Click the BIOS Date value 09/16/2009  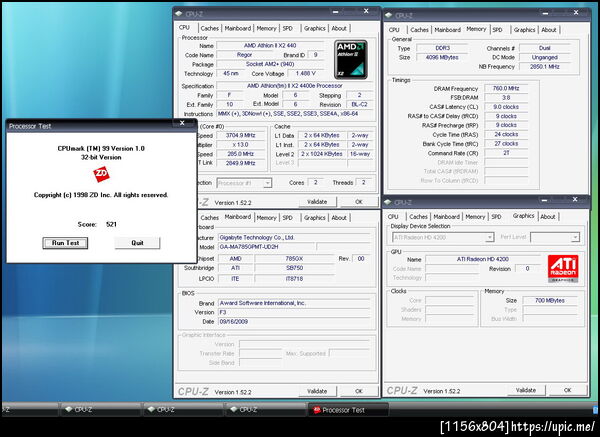[x=294, y=322]
